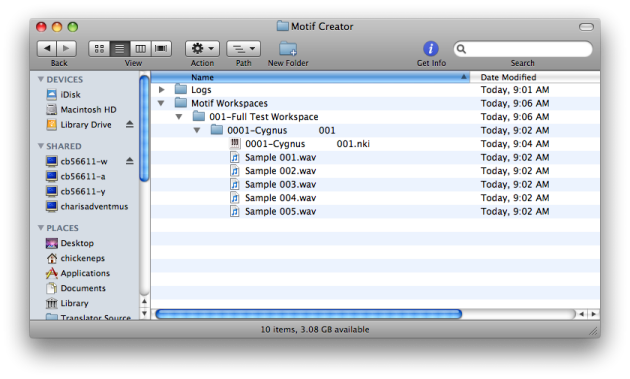
Task: Open the Action gear dropdown menu
Action: (x=202, y=49)
